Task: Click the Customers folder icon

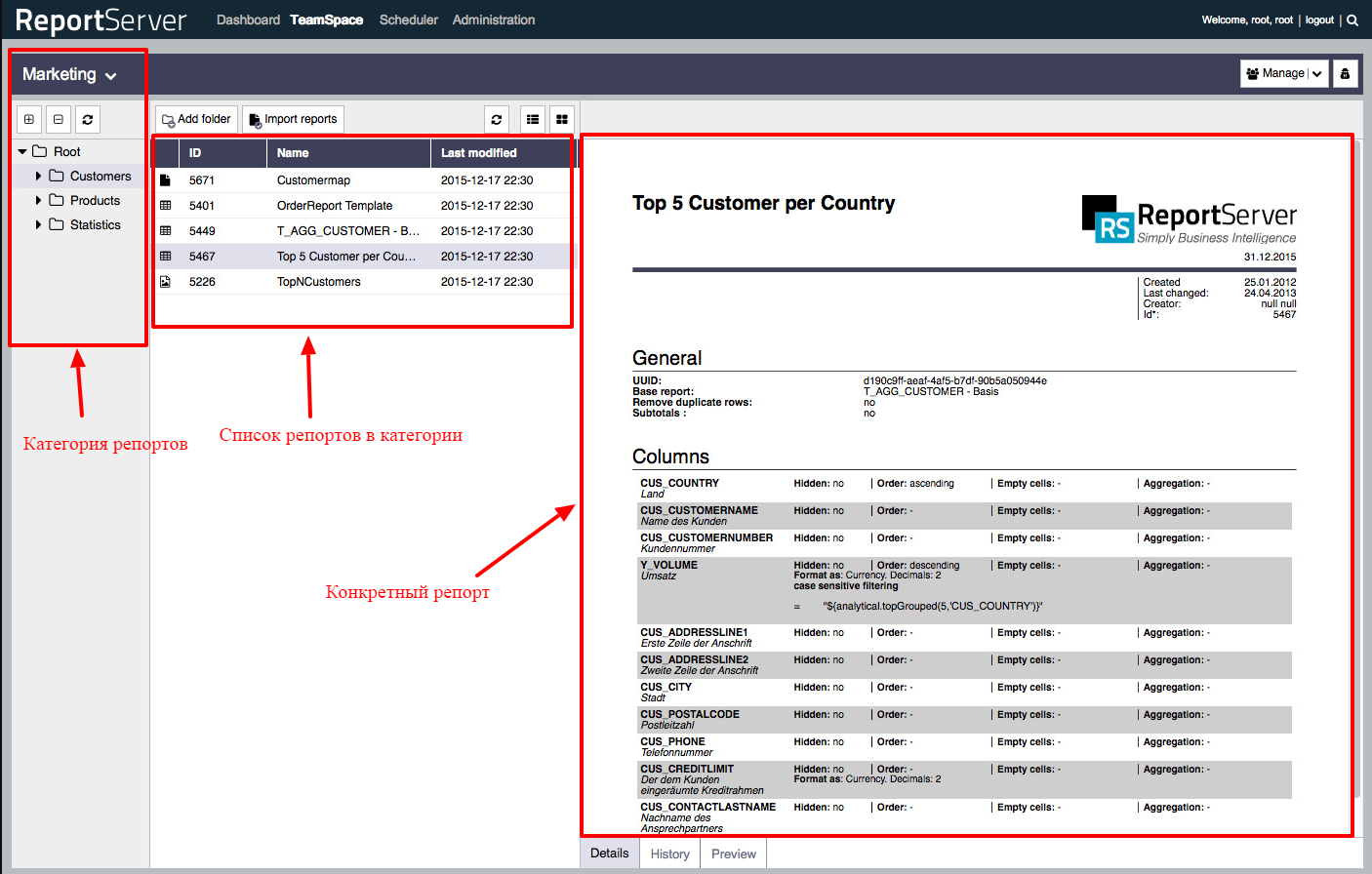Action: (57, 176)
